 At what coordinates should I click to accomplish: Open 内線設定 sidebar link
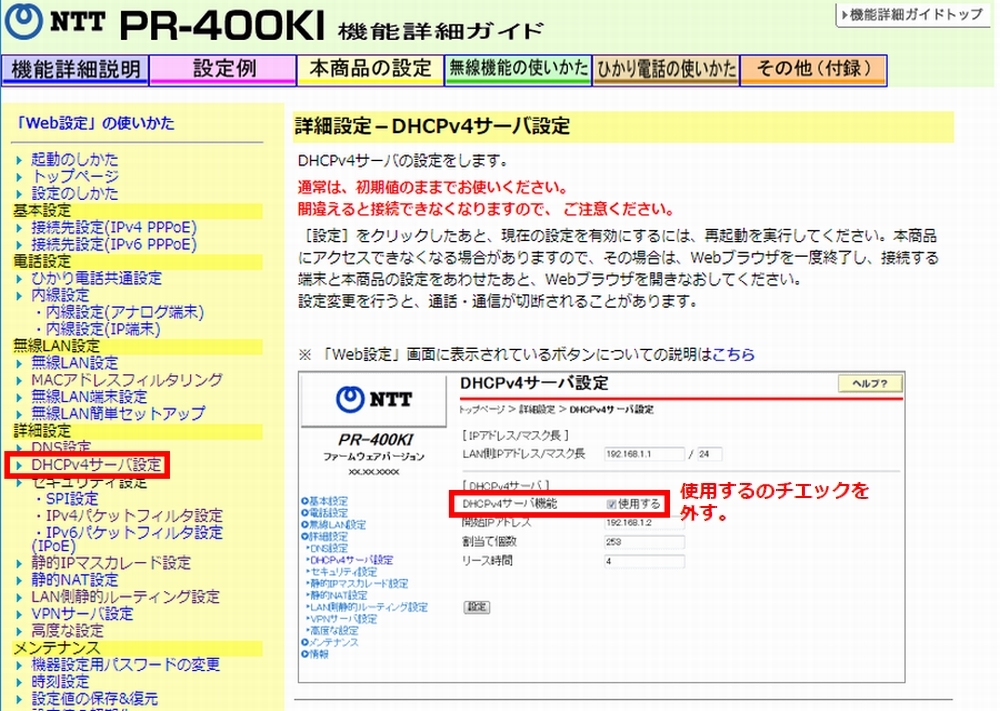pyautogui.click(x=60, y=295)
